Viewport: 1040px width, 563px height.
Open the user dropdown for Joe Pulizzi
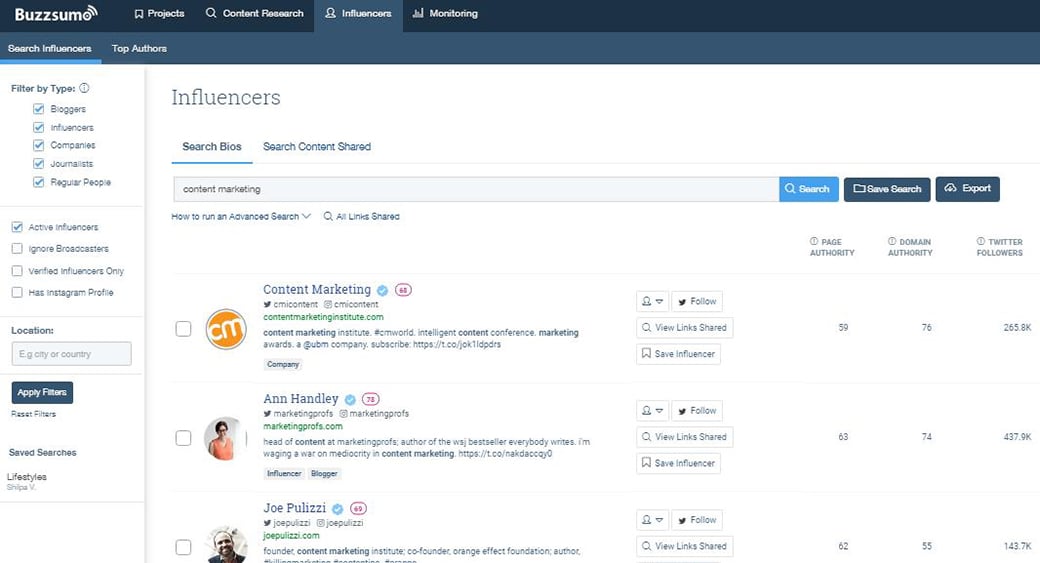point(651,520)
